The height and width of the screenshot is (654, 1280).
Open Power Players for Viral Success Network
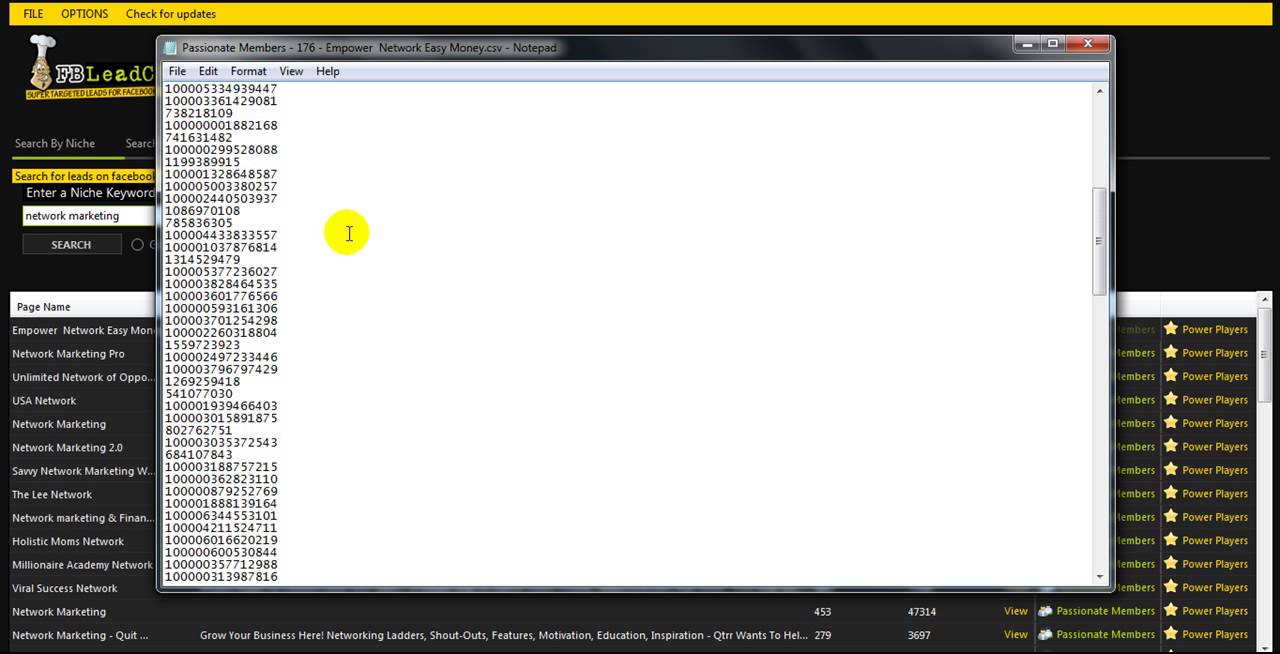click(x=1215, y=588)
